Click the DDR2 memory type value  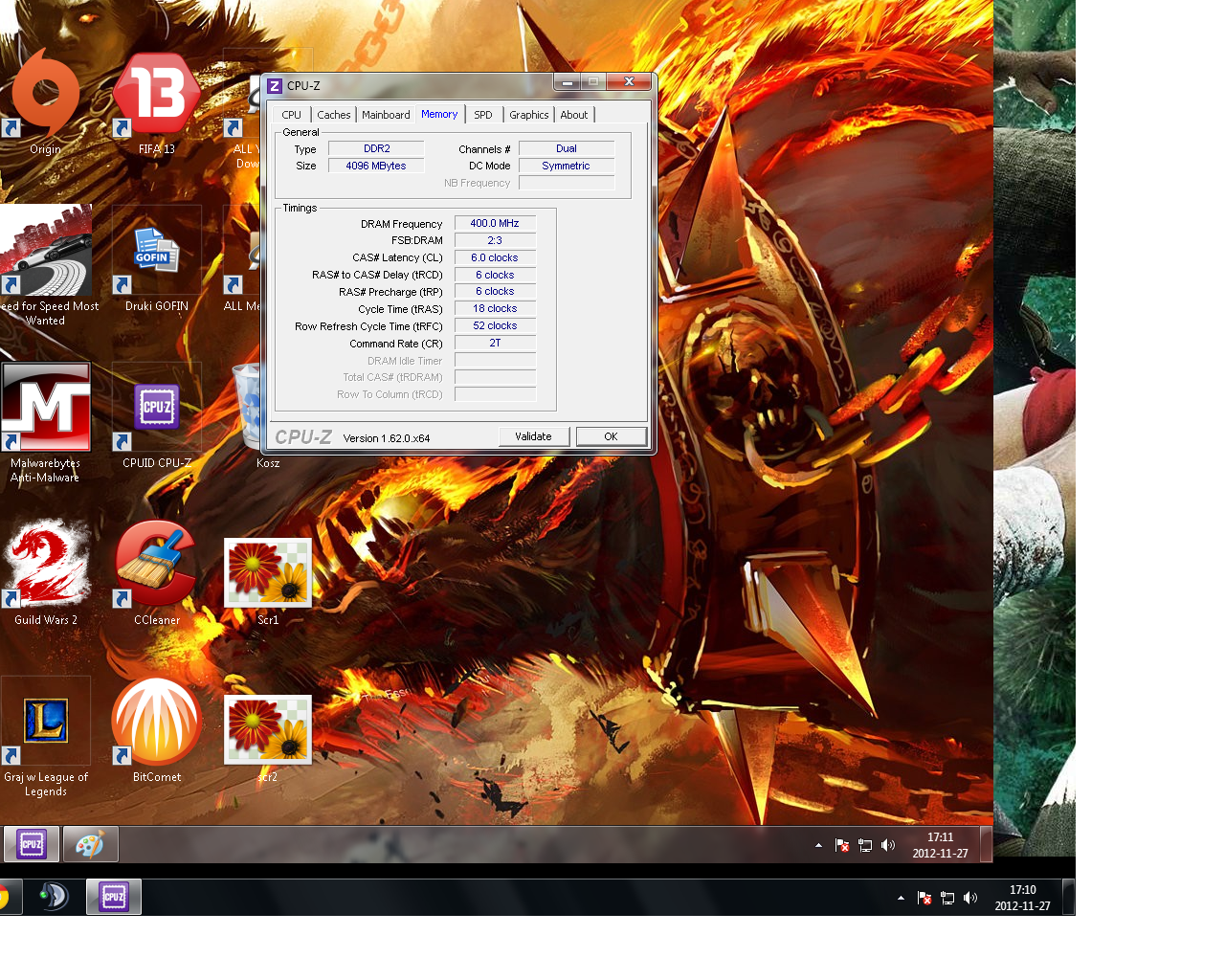[376, 148]
